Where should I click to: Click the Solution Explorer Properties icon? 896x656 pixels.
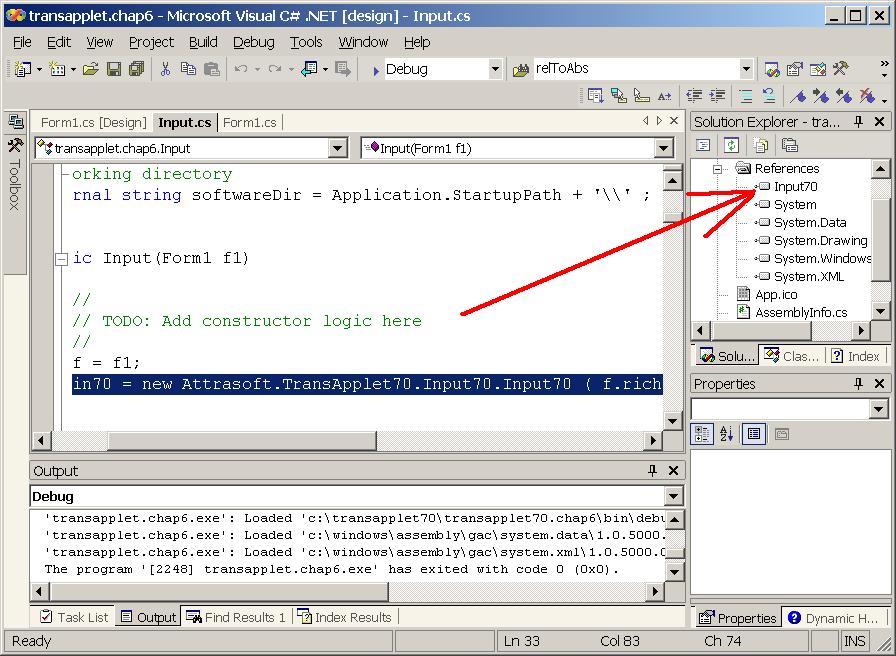pyautogui.click(x=790, y=145)
